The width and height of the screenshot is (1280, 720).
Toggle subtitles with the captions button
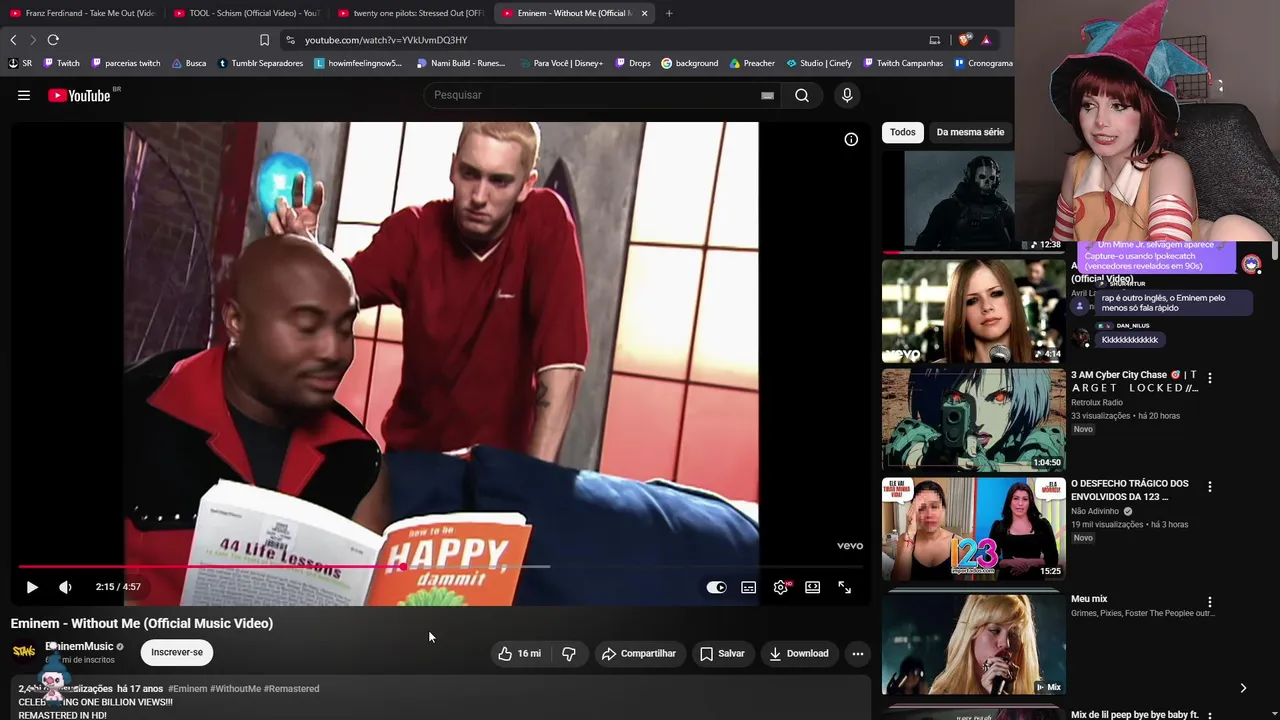pos(748,587)
